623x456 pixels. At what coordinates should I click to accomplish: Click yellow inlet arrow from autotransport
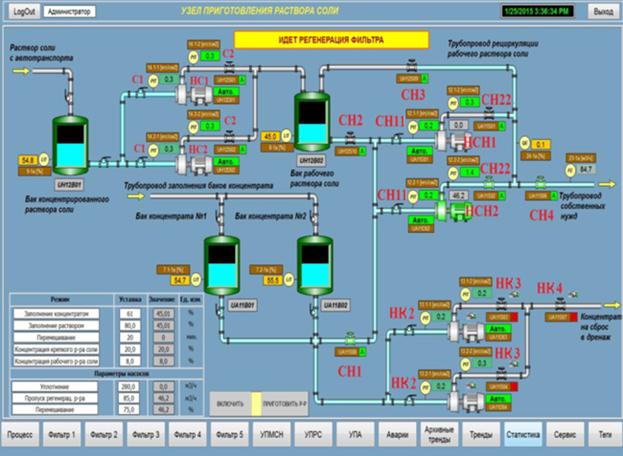tap(21, 71)
